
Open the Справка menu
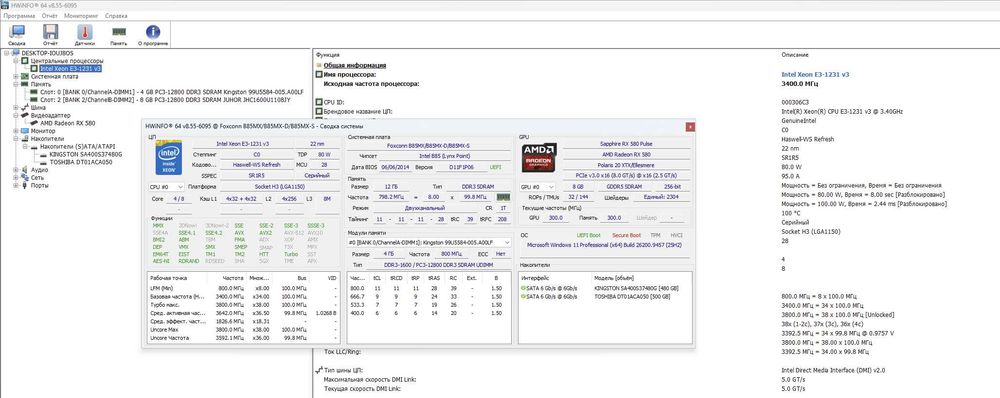[115, 15]
